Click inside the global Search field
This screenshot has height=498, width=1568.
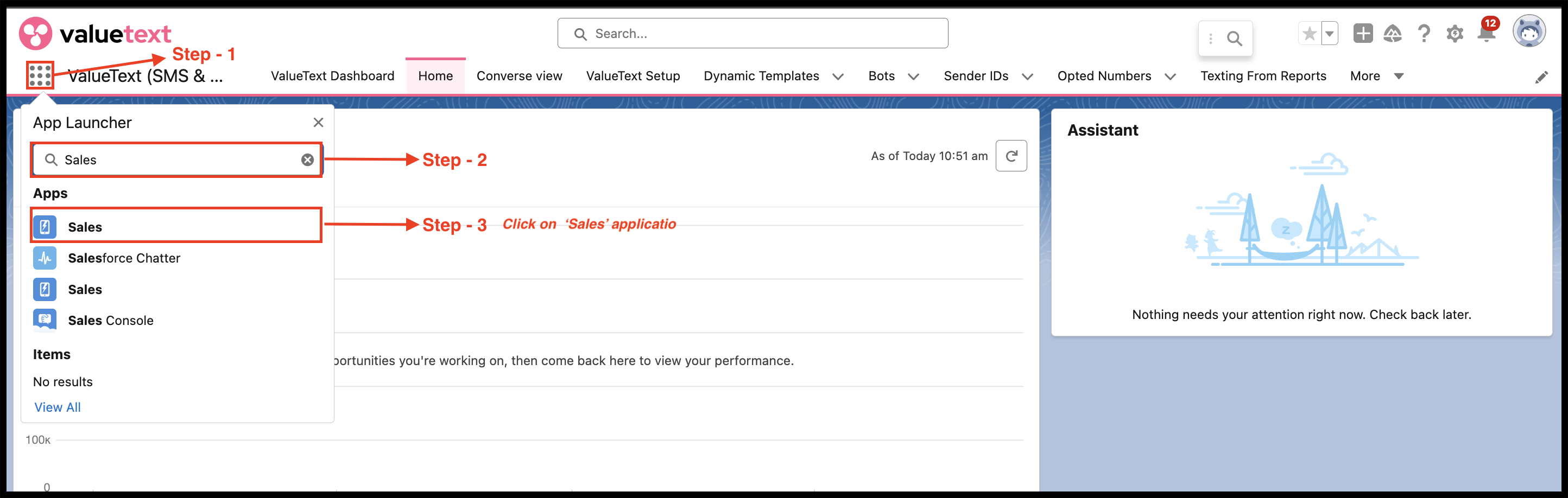click(753, 34)
